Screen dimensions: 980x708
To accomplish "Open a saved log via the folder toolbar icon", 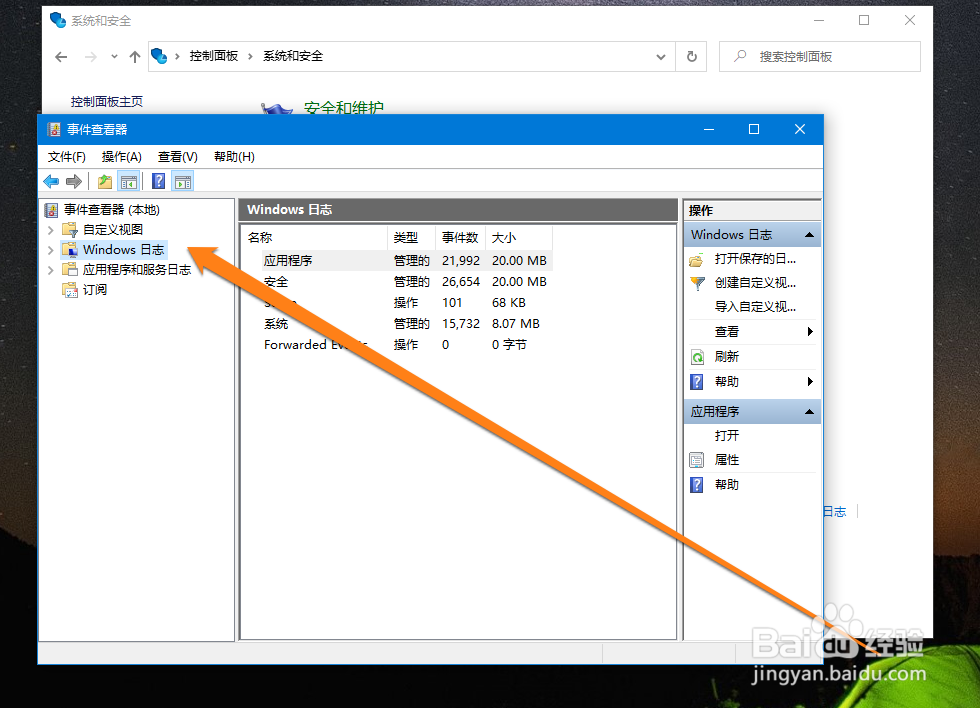I will pos(104,180).
